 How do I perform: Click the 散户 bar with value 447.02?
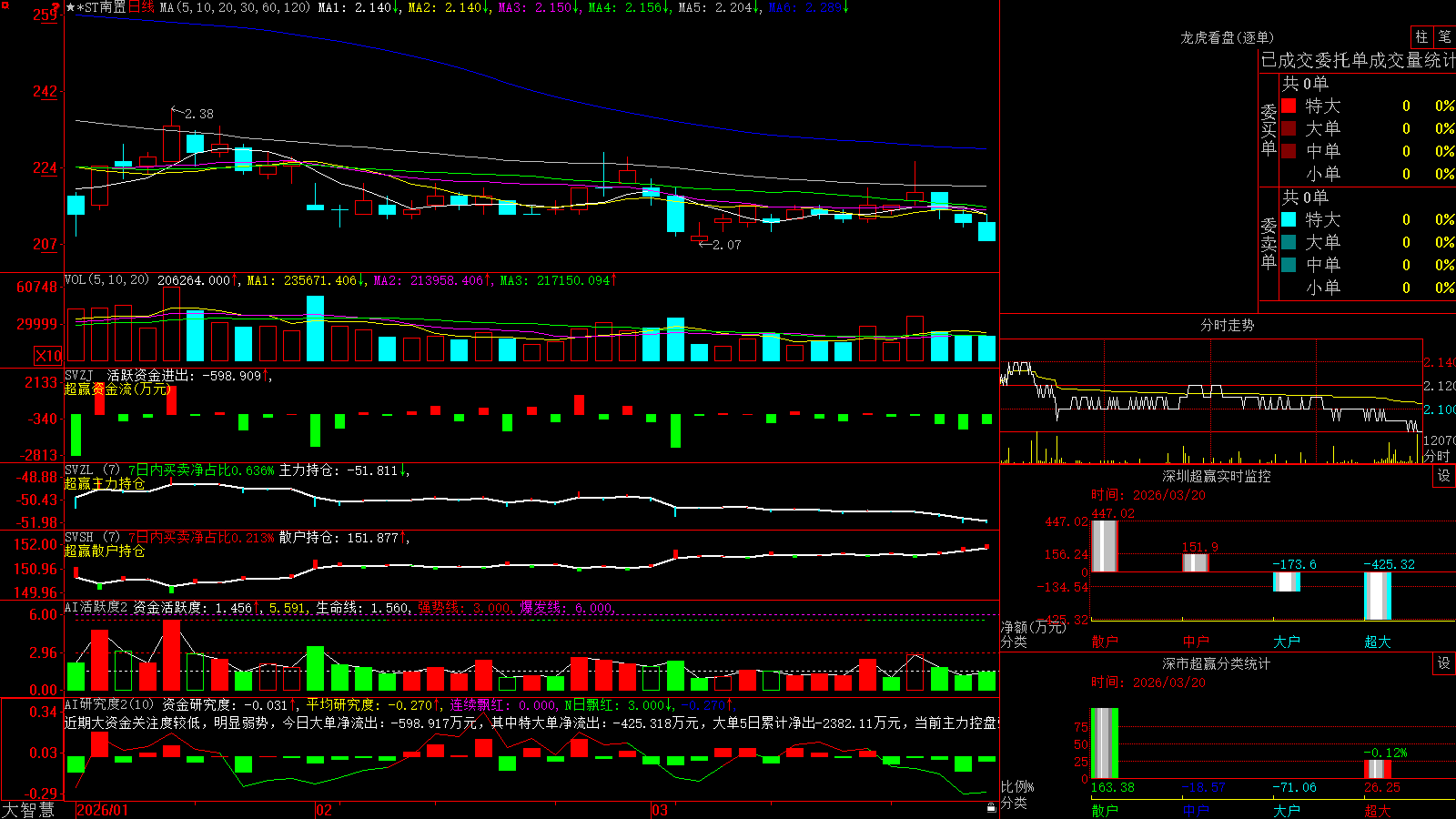pos(1104,546)
